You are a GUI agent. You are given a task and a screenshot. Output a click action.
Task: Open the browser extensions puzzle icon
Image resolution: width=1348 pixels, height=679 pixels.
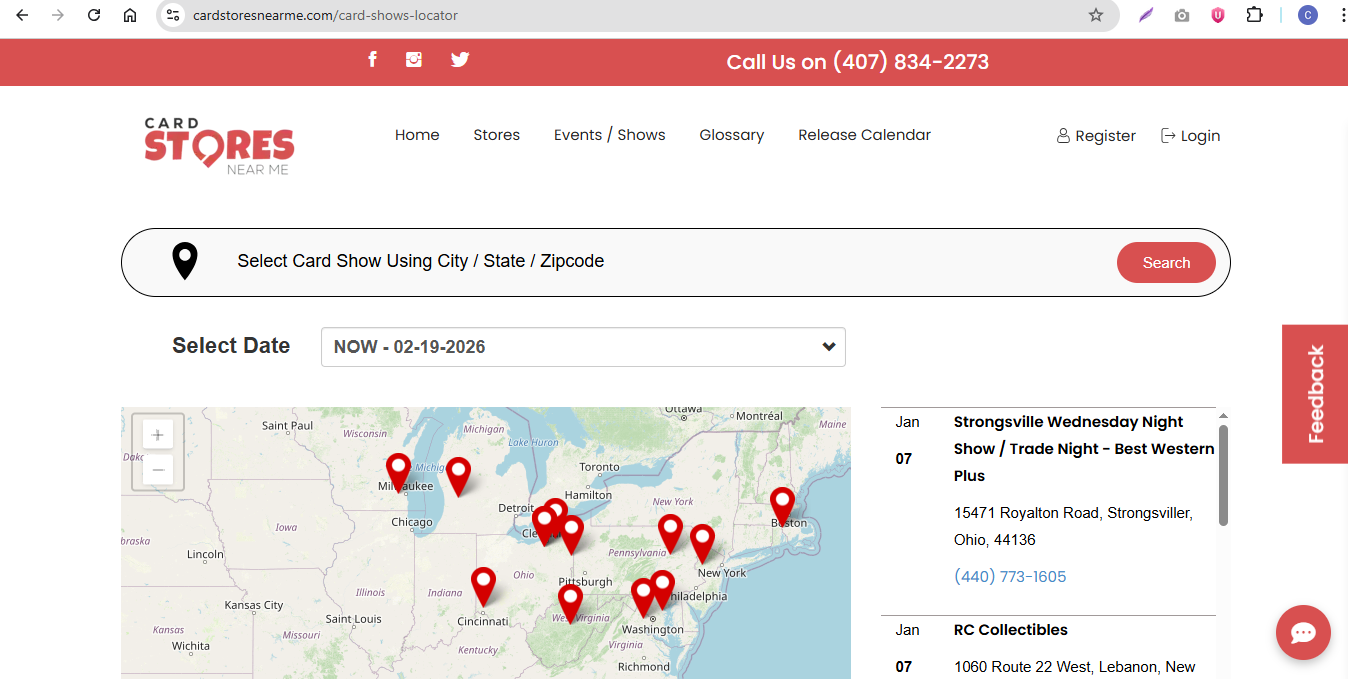1254,15
